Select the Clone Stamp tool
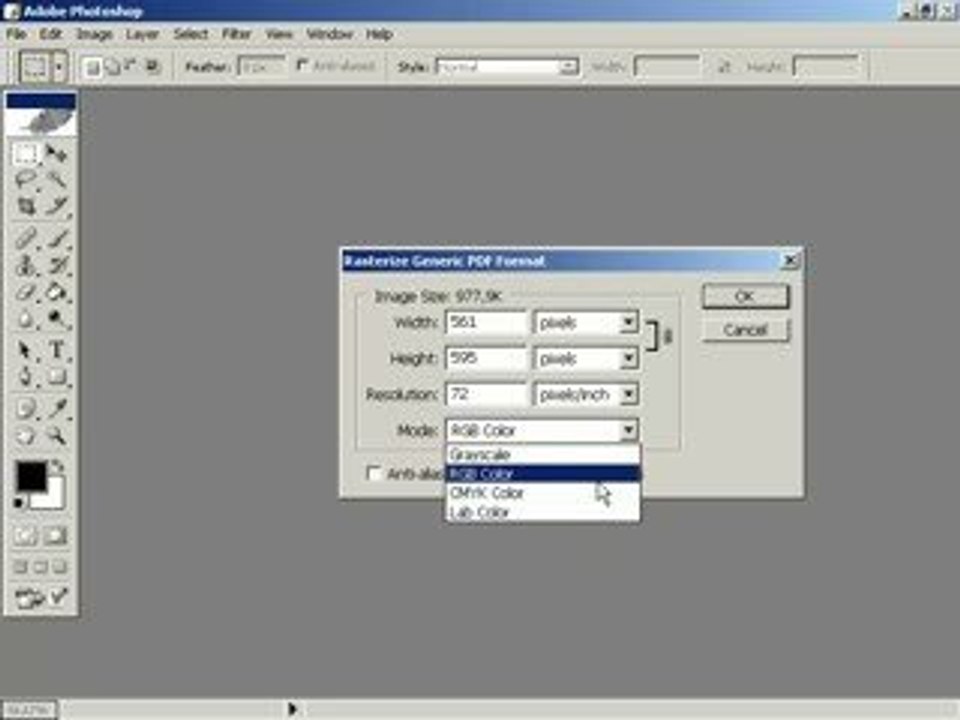This screenshot has width=960, height=720. [25, 265]
